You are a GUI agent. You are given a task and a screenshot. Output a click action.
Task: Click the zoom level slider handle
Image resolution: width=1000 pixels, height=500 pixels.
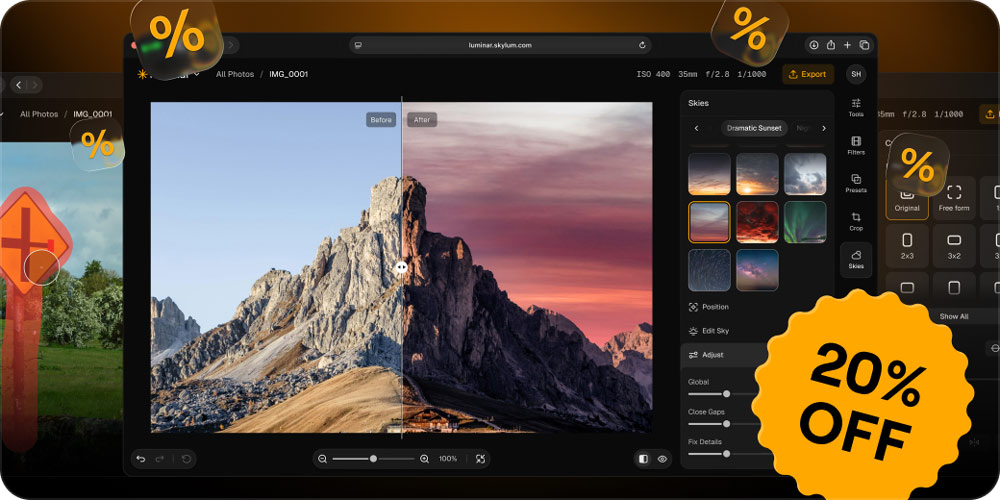coord(373,459)
